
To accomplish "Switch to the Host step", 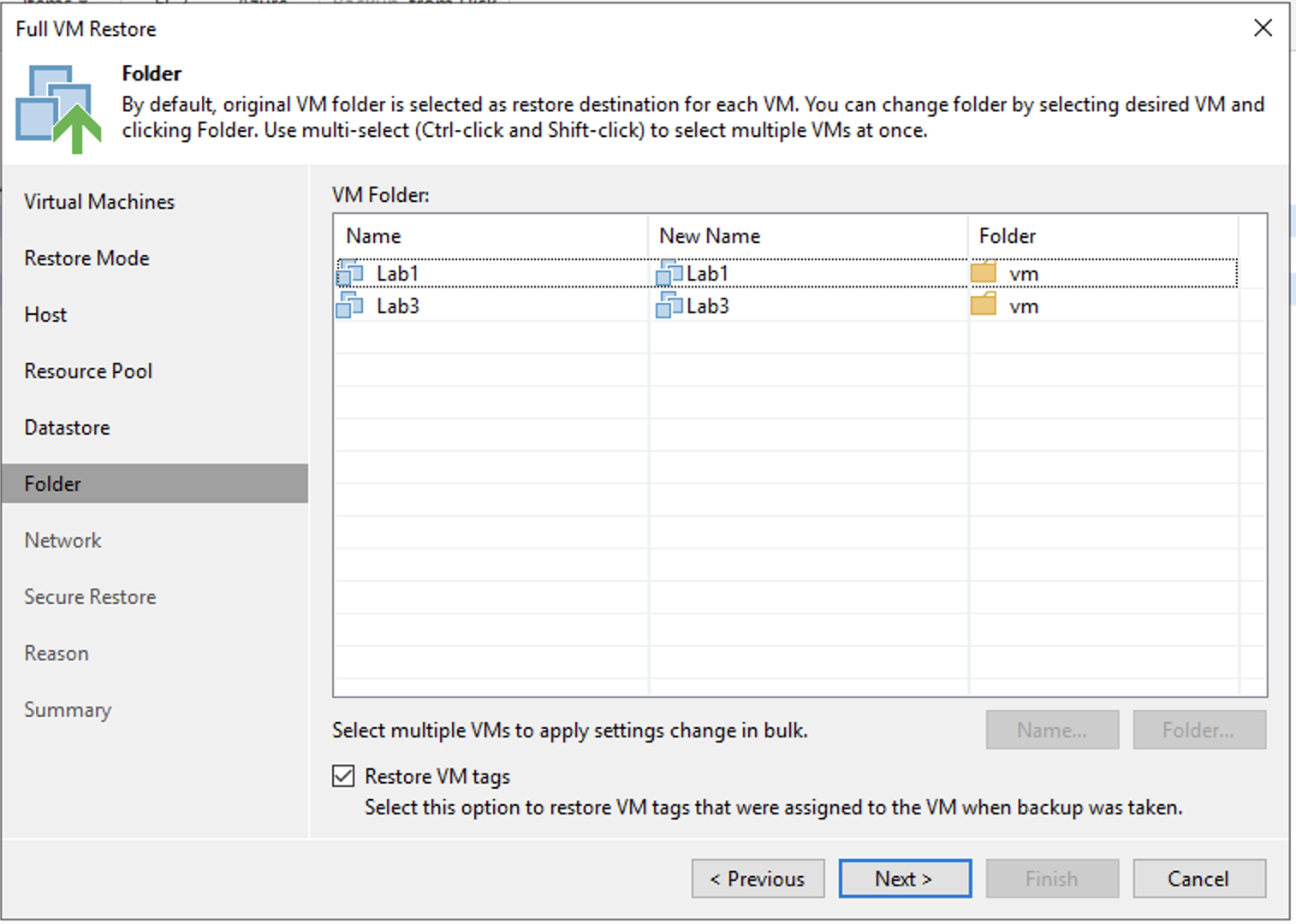I will tap(45, 315).
